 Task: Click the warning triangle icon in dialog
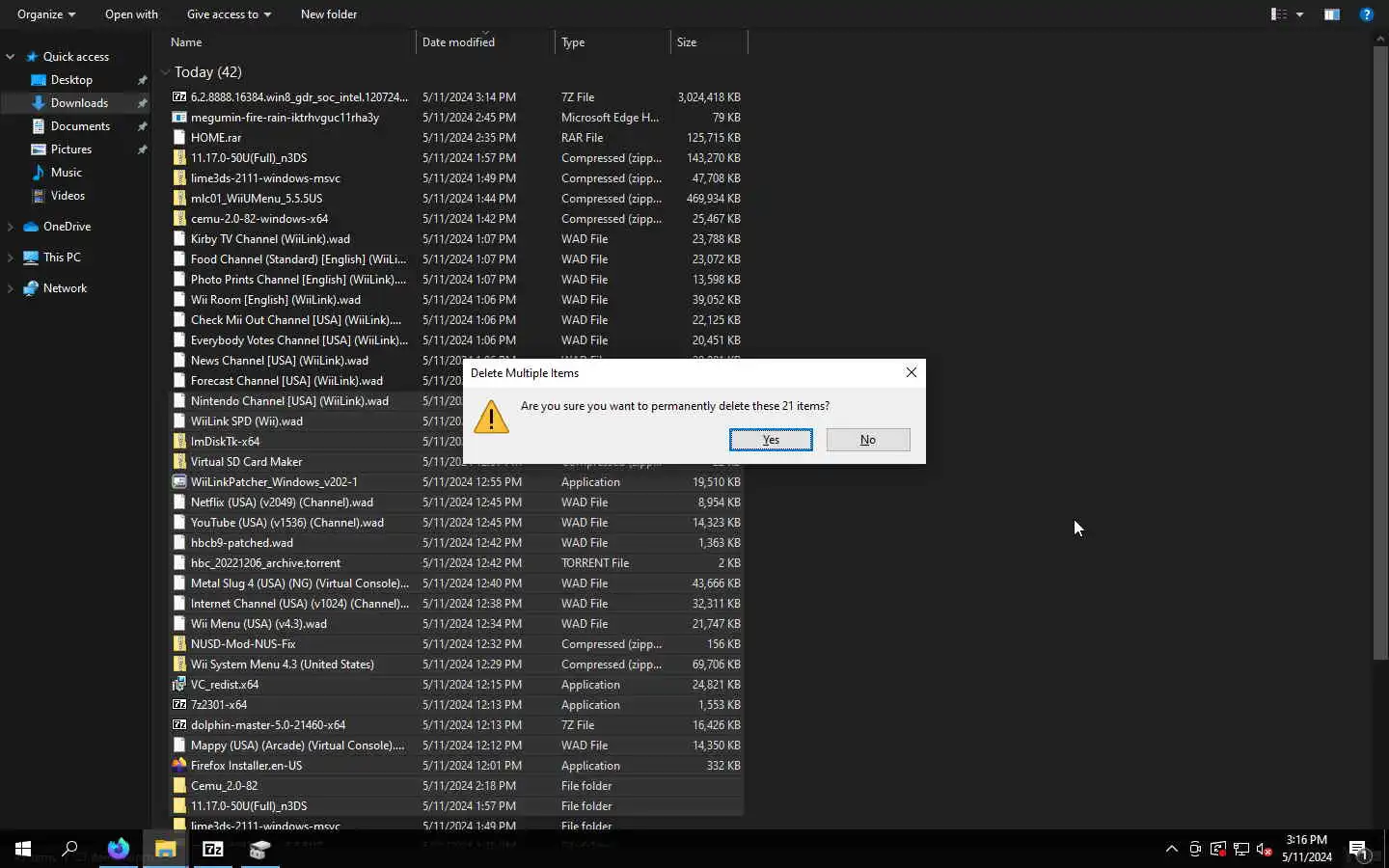point(491,418)
